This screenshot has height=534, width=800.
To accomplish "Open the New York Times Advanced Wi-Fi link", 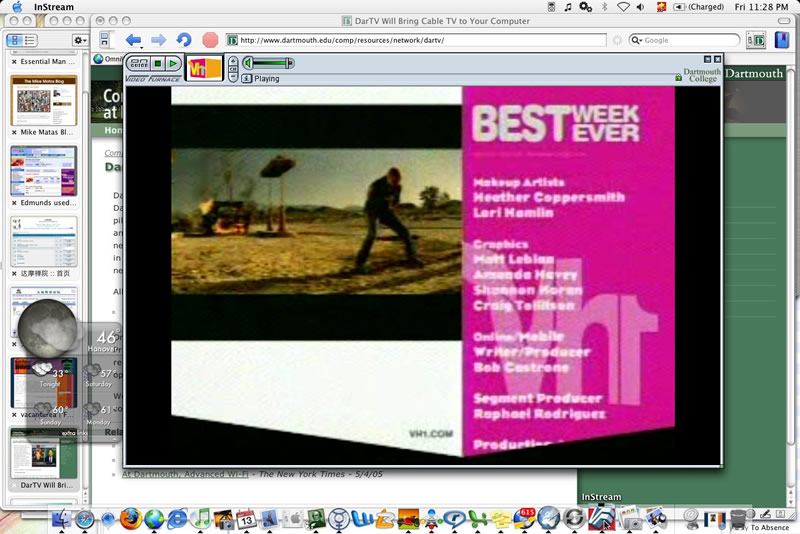I will coord(185,474).
